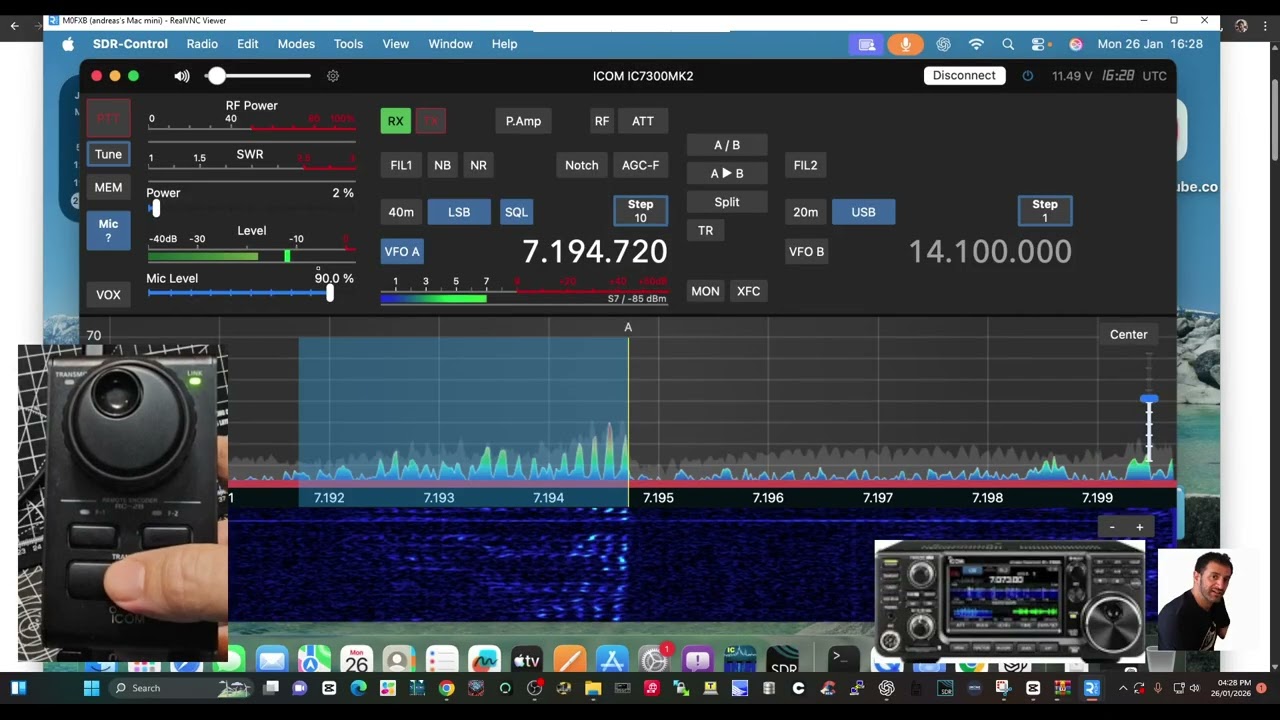
Task: Open Pages in the Mac dock
Action: pyautogui.click(x=569, y=660)
